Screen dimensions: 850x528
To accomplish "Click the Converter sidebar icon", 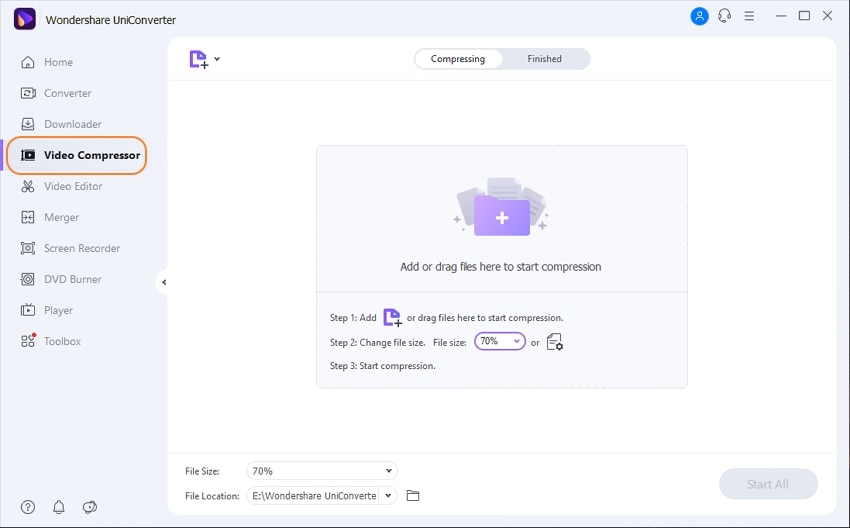I will tap(28, 93).
